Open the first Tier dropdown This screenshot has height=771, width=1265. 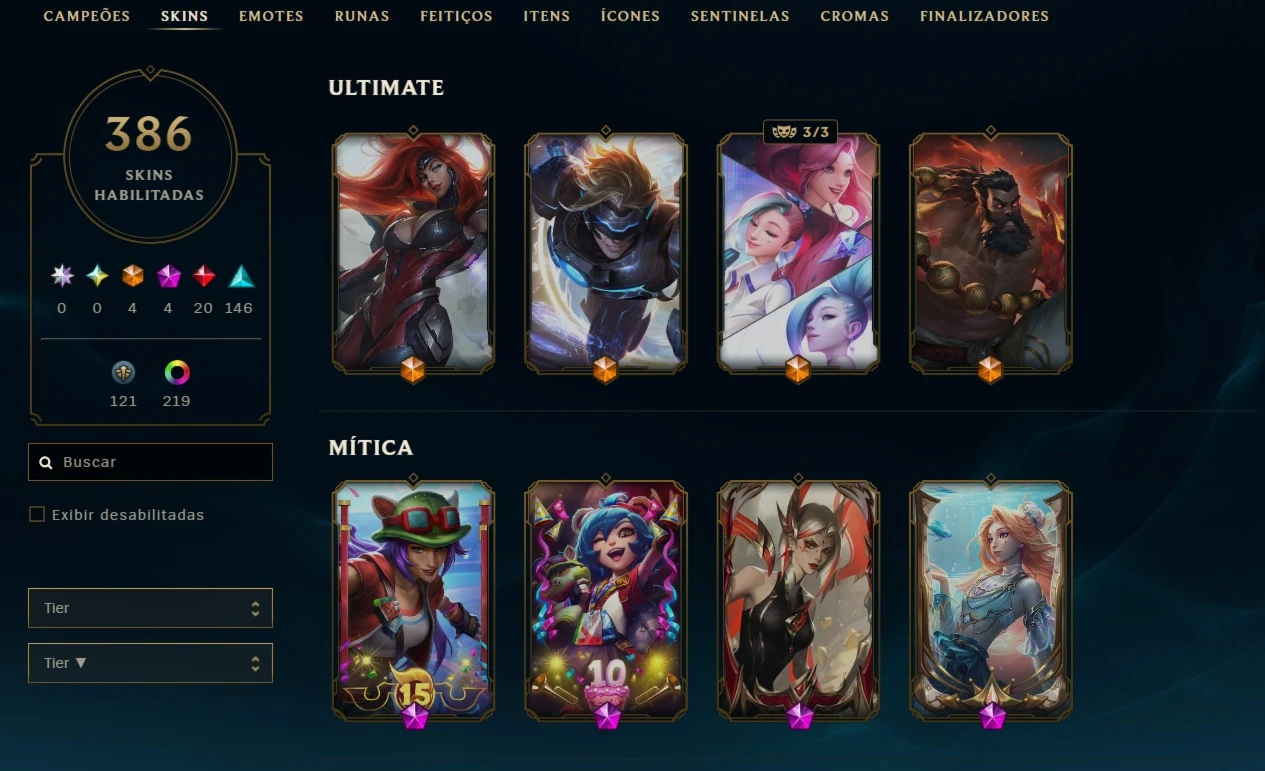[x=150, y=608]
